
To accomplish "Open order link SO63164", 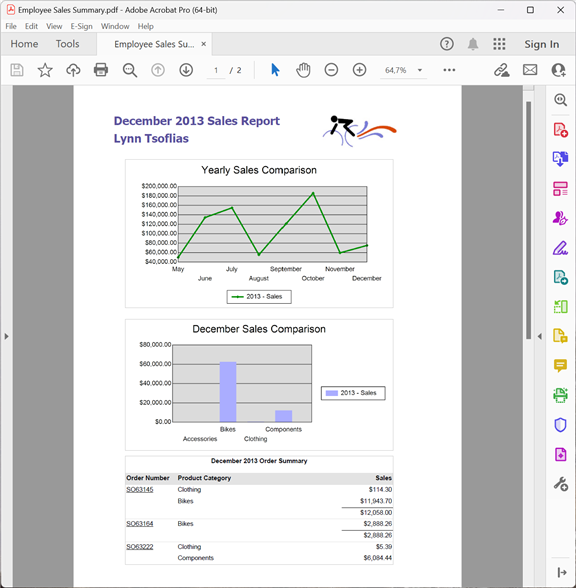I will [x=140, y=524].
